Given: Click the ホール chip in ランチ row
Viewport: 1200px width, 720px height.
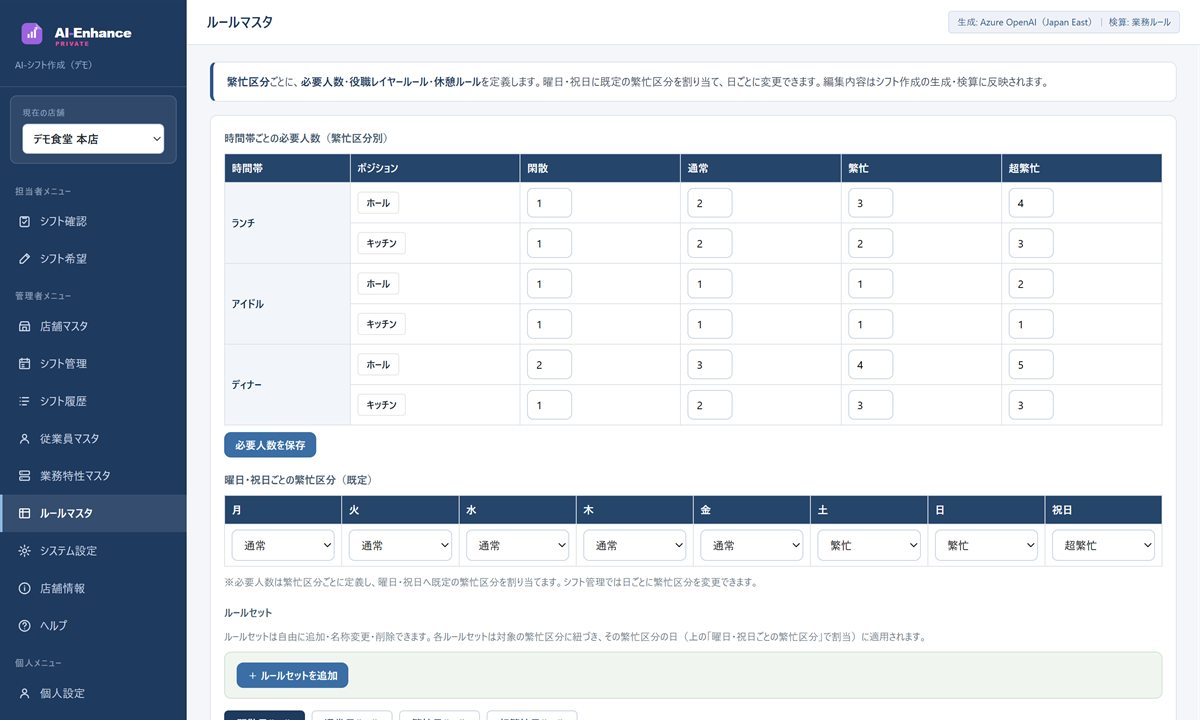Looking at the screenshot, I should (378, 203).
